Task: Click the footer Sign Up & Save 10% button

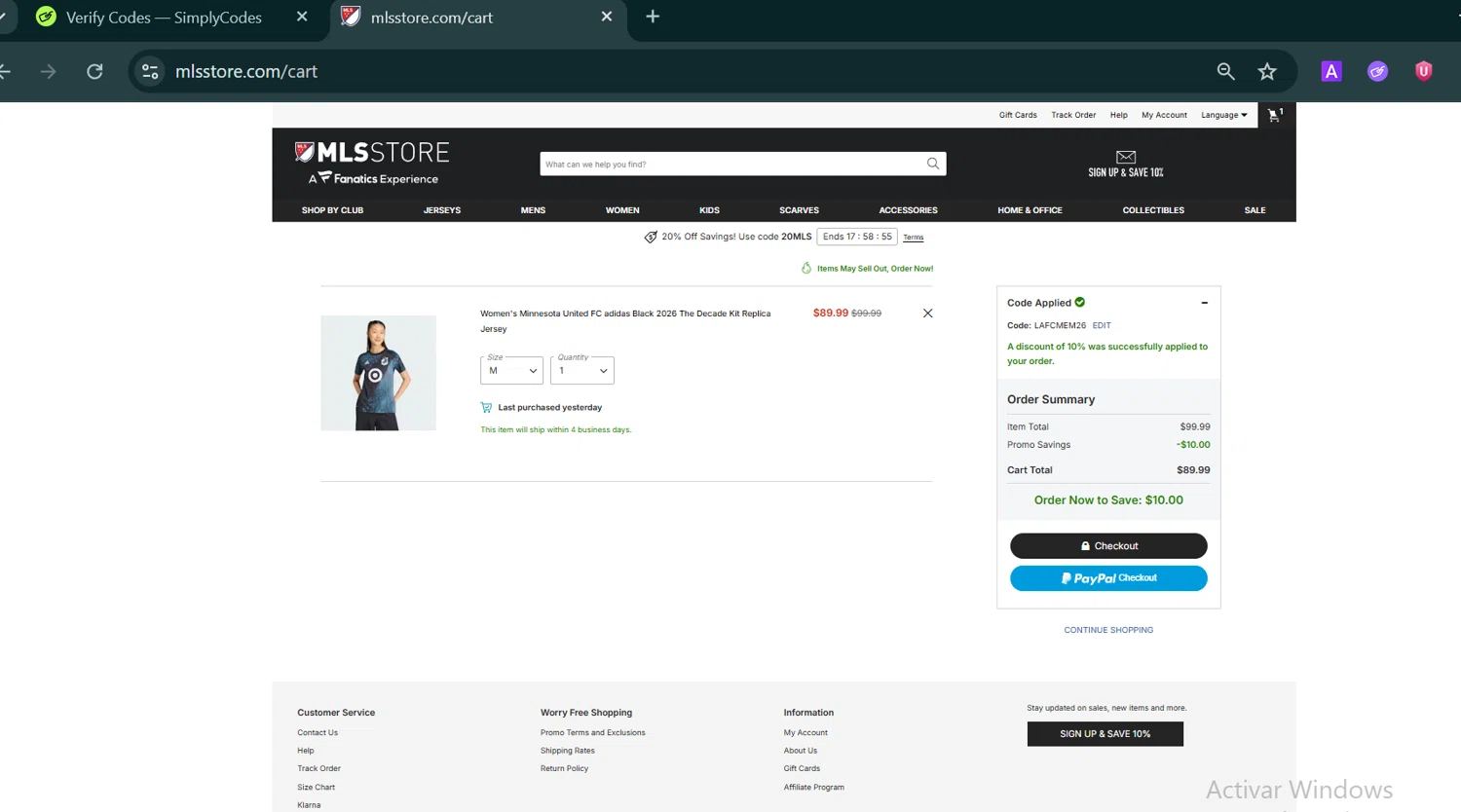Action: pyautogui.click(x=1105, y=734)
